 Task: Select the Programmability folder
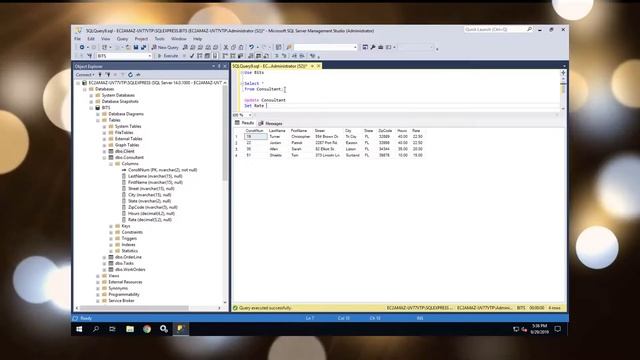point(124,294)
